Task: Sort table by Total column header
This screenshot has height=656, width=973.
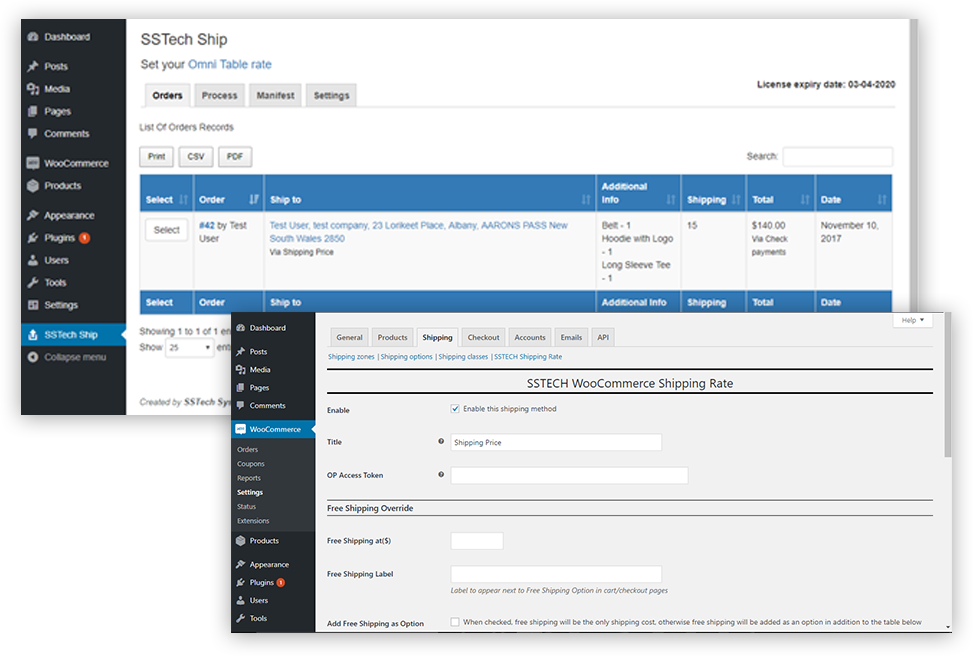Action: (781, 194)
